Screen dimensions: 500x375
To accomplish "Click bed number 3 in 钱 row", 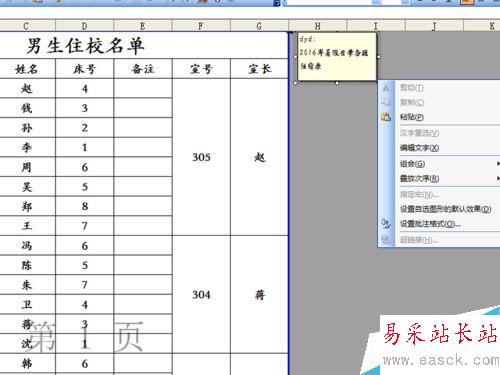I will click(x=85, y=108).
